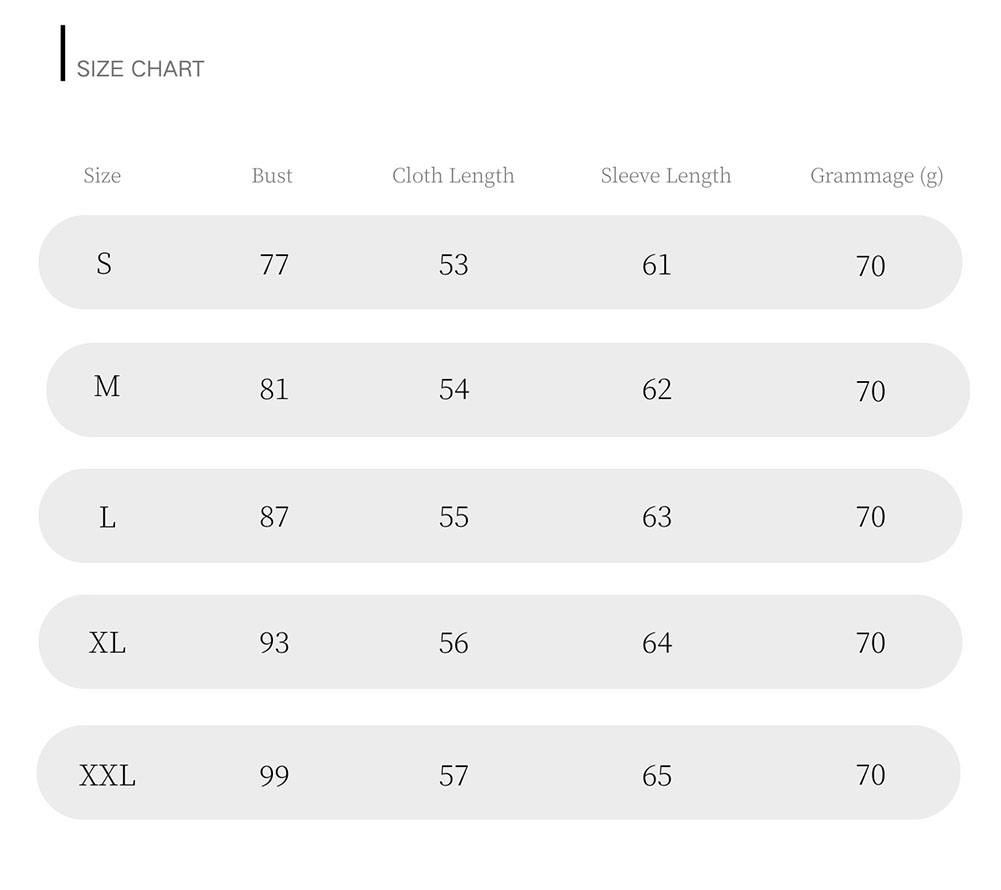Select cloth length 55 in L row

tap(454, 517)
